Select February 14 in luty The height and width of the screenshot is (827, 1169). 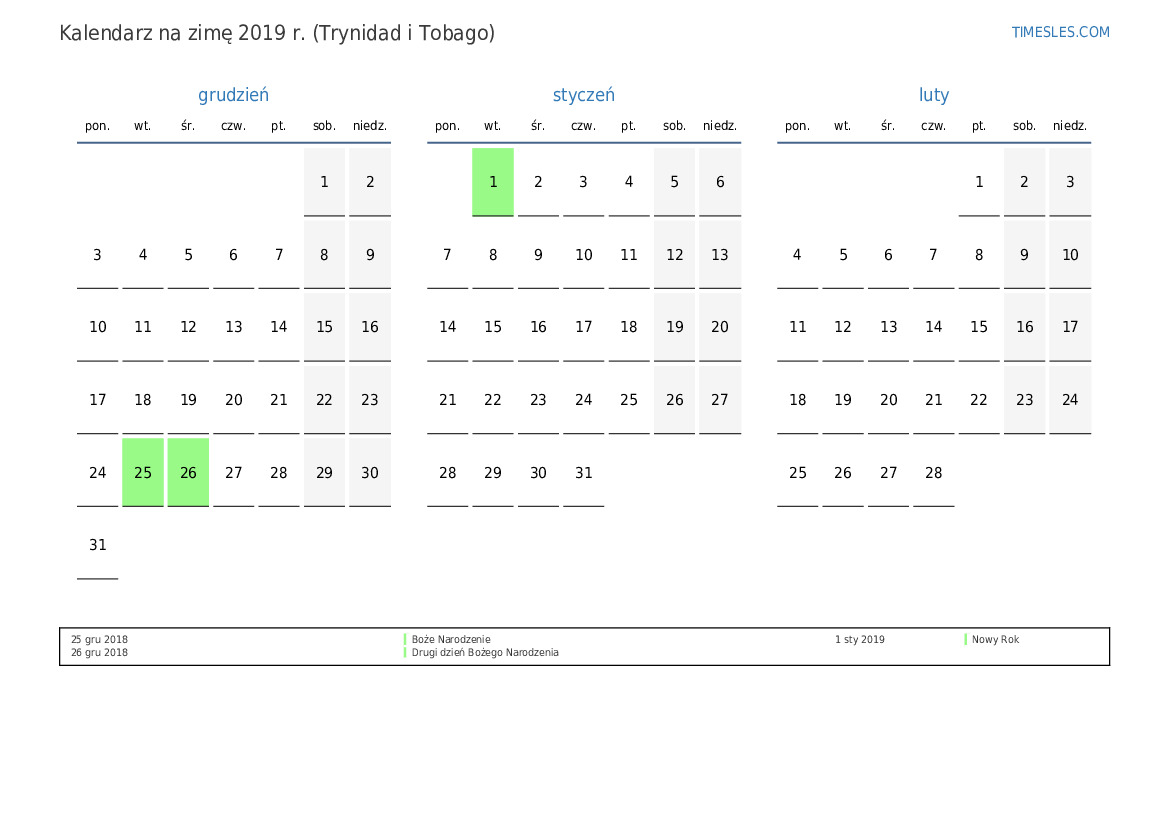tap(933, 327)
